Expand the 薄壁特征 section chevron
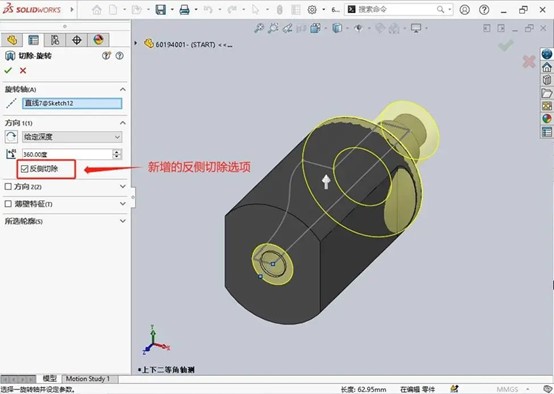The height and width of the screenshot is (394, 554). [x=123, y=204]
